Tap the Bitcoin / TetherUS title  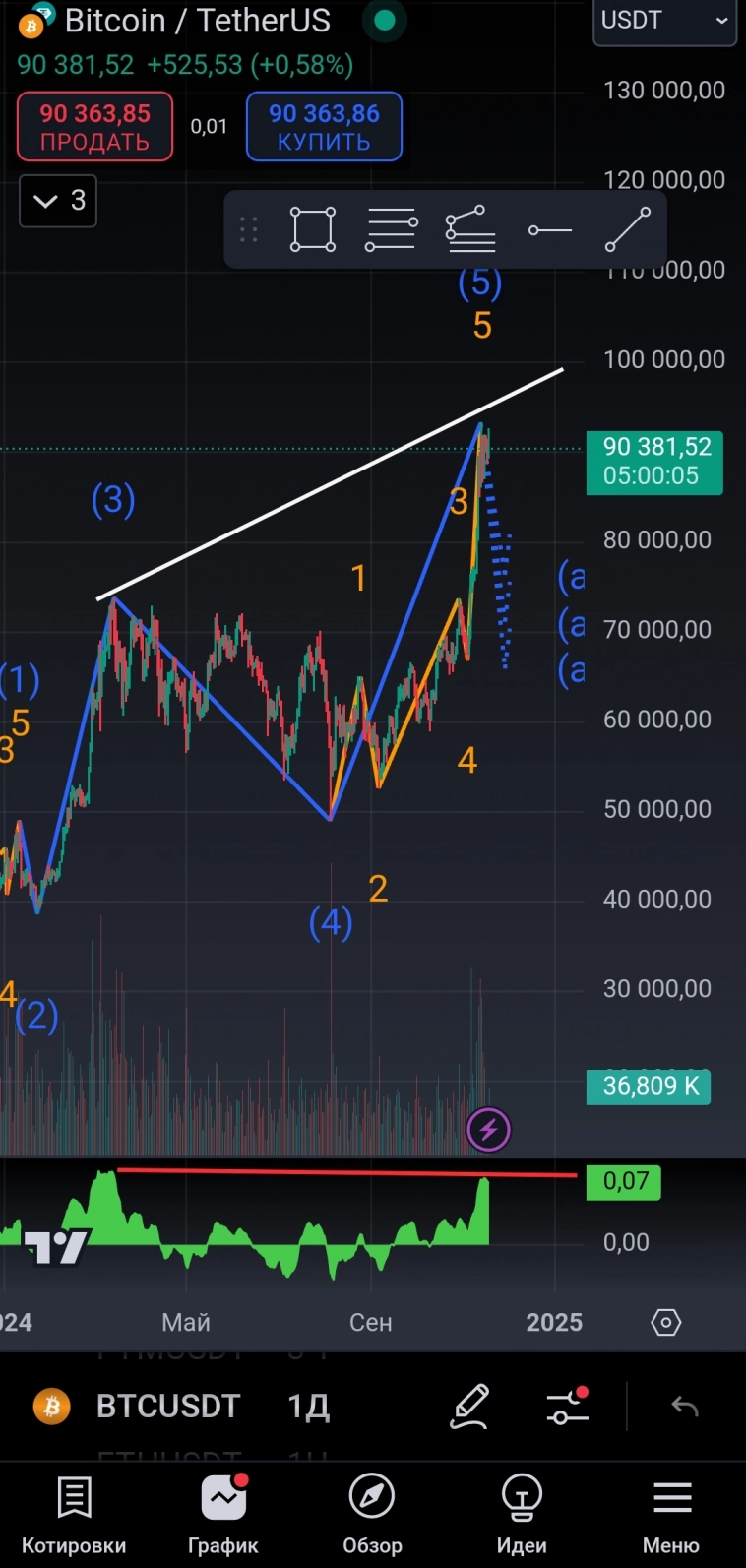(x=198, y=21)
